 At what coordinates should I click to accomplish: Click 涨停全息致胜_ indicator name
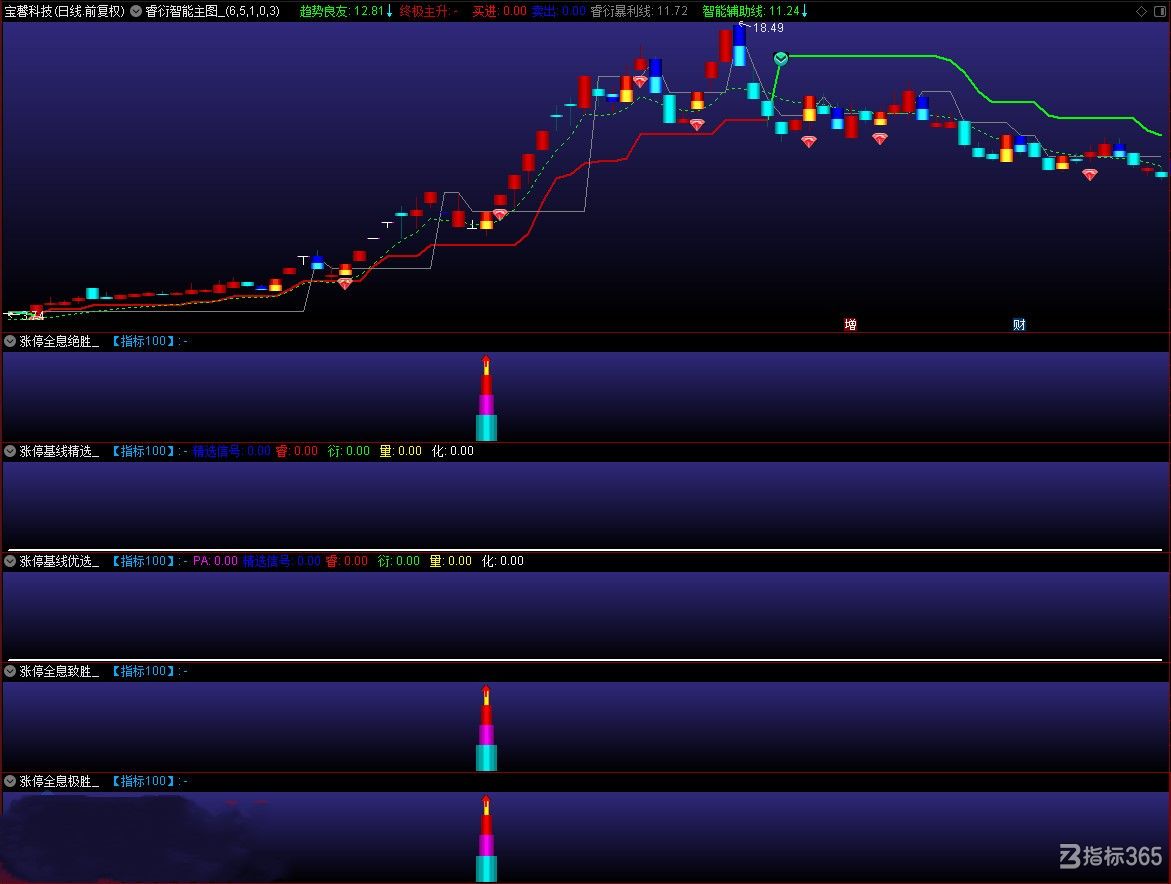59,671
